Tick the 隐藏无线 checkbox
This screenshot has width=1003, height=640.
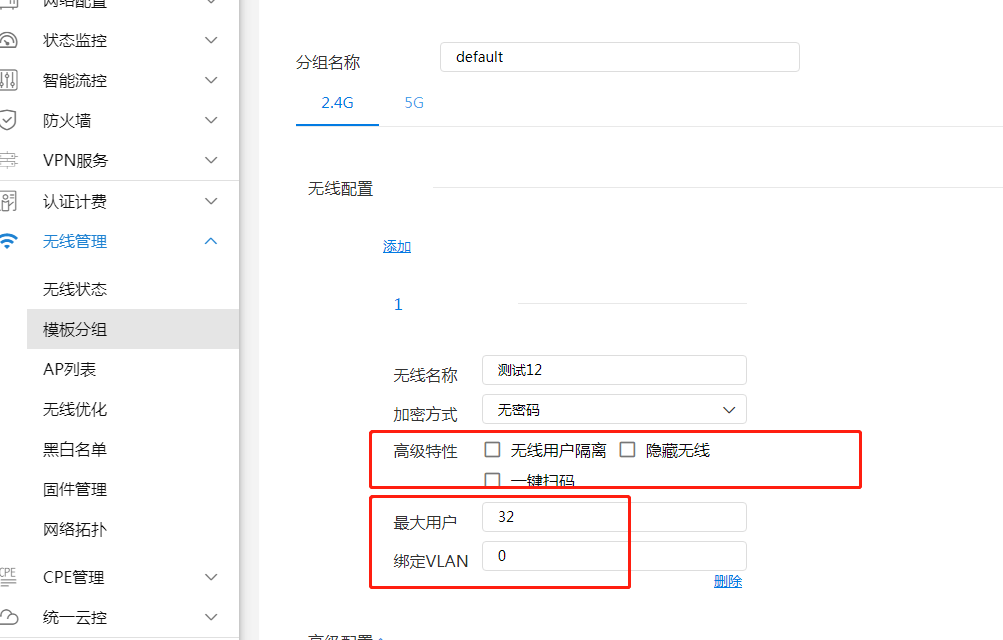[627, 450]
